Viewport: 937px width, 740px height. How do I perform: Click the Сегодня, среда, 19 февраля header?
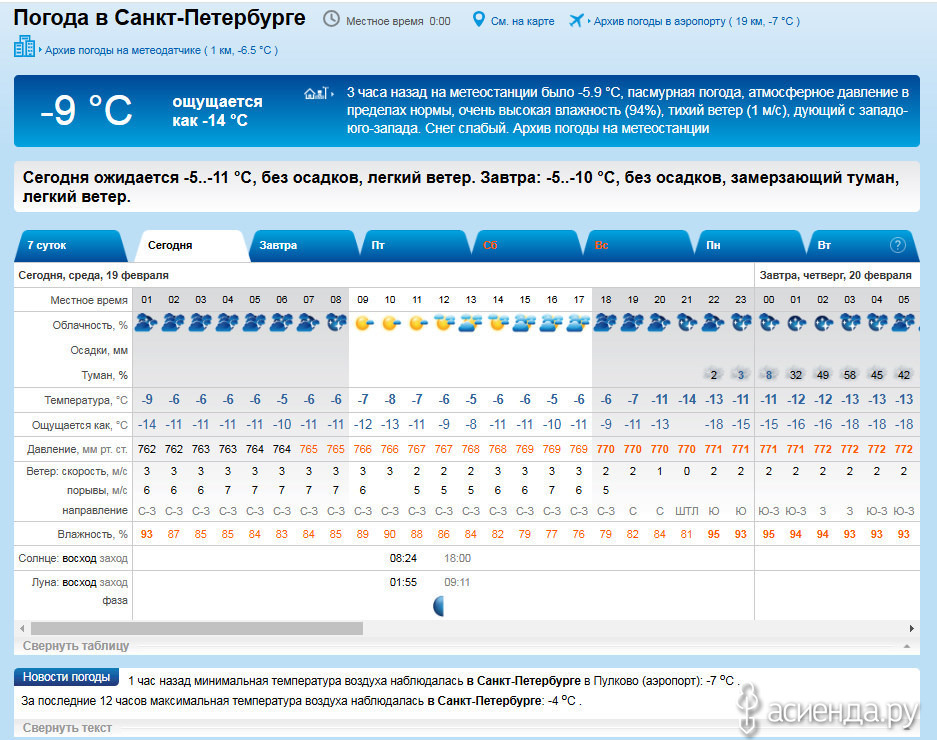[93, 276]
